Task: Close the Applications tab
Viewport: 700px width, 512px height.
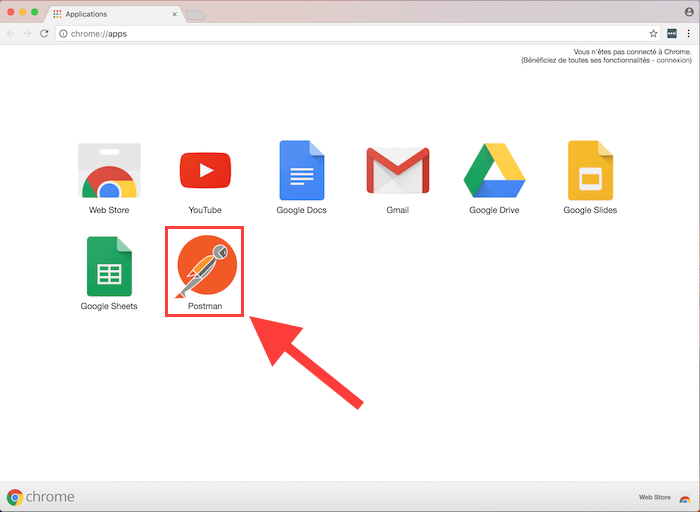Action: point(175,14)
